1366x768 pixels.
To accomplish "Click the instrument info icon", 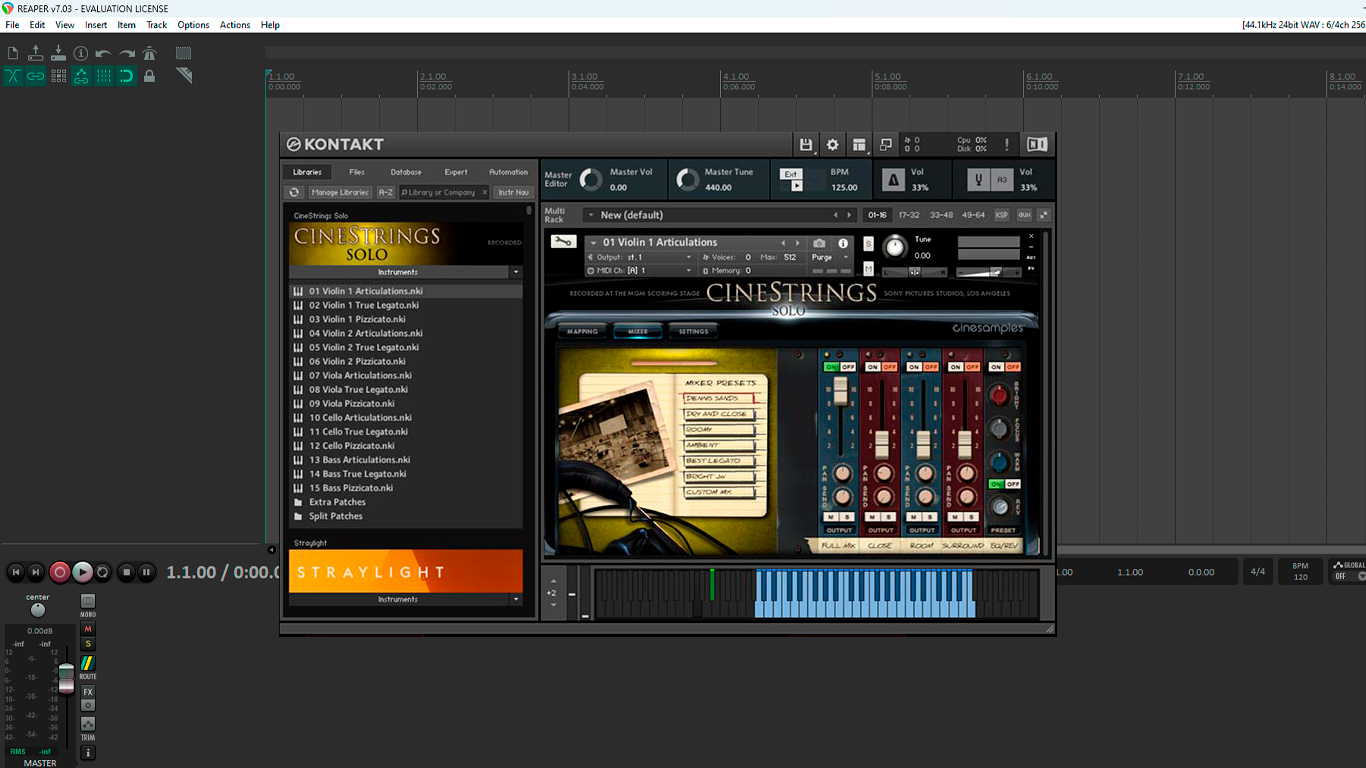I will pos(843,243).
